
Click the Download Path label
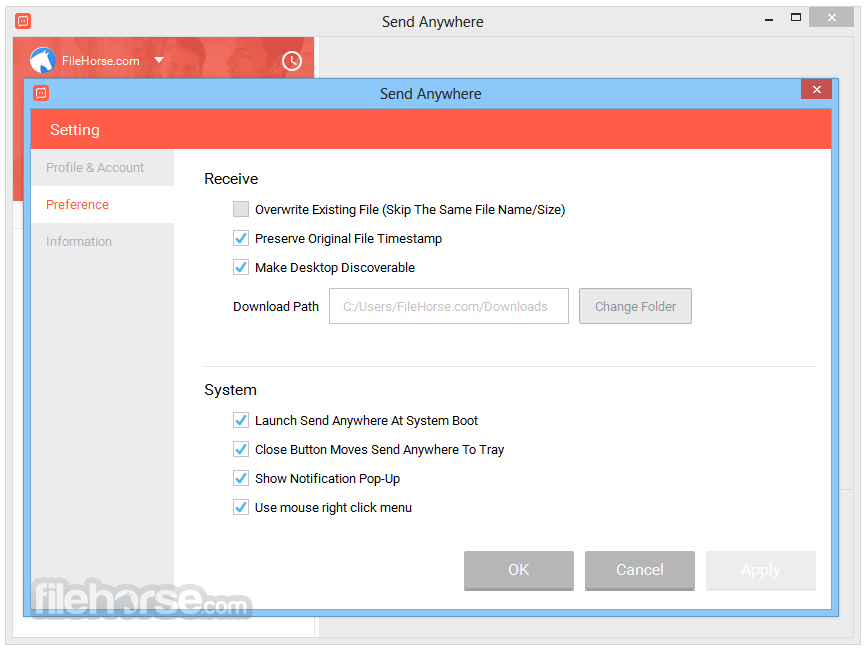[x=276, y=307]
